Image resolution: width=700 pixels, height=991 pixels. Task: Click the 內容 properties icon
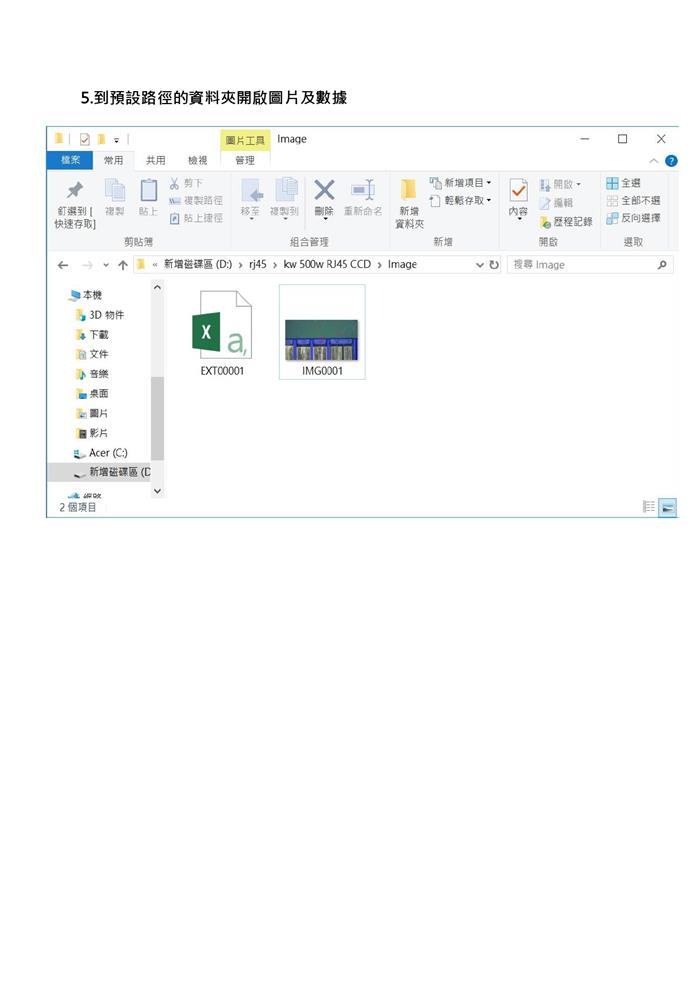518,190
